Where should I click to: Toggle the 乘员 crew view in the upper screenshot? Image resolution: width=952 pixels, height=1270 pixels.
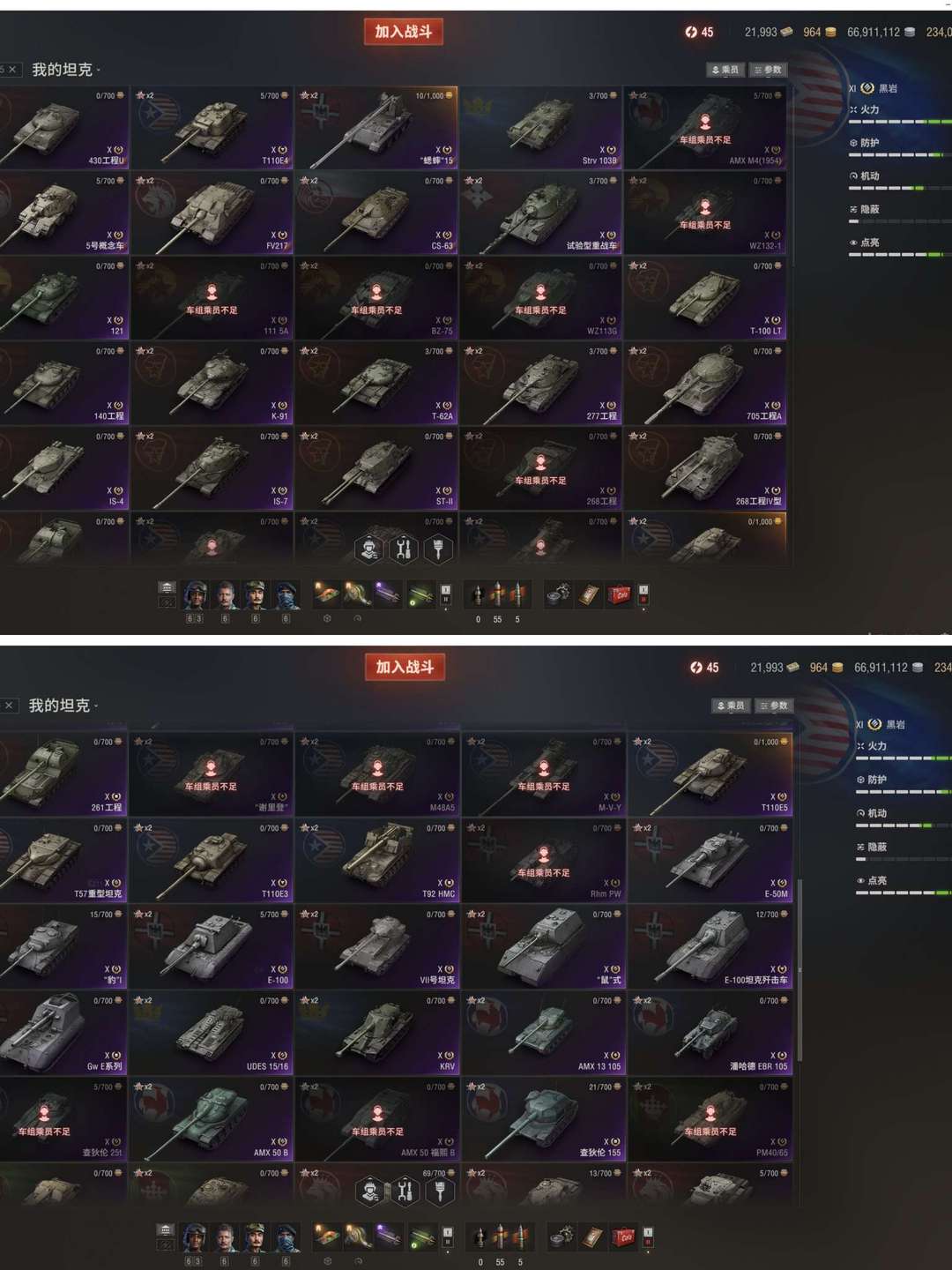(x=725, y=70)
